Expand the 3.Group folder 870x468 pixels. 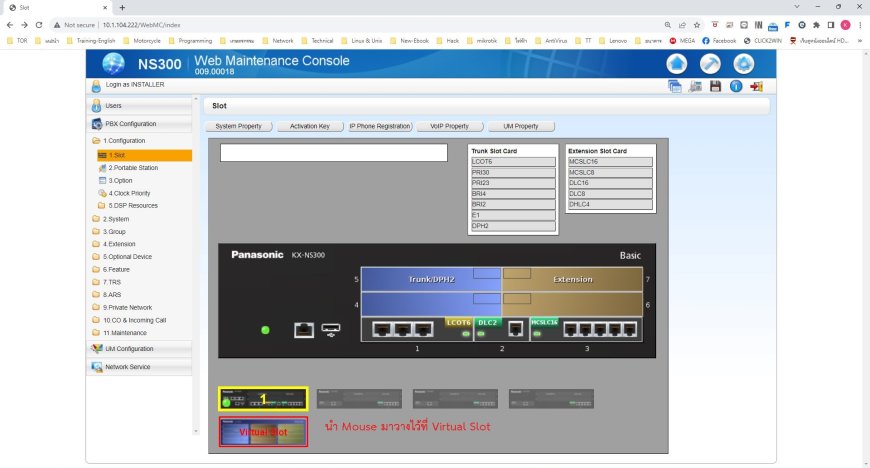109,232
